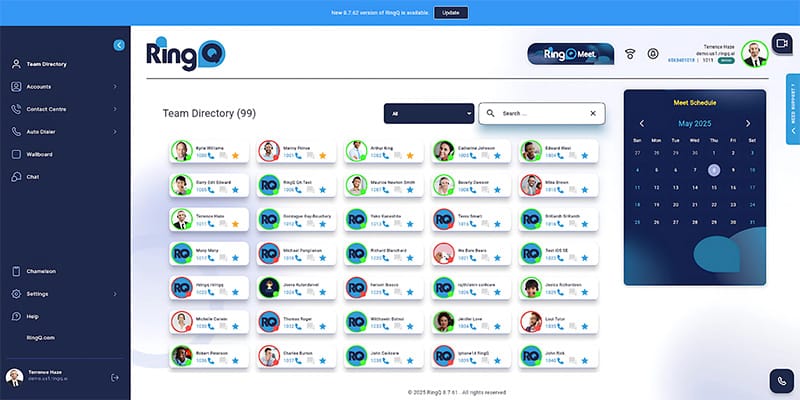Call John Rick with the phone icon
The width and height of the screenshot is (800, 400).
560,361
